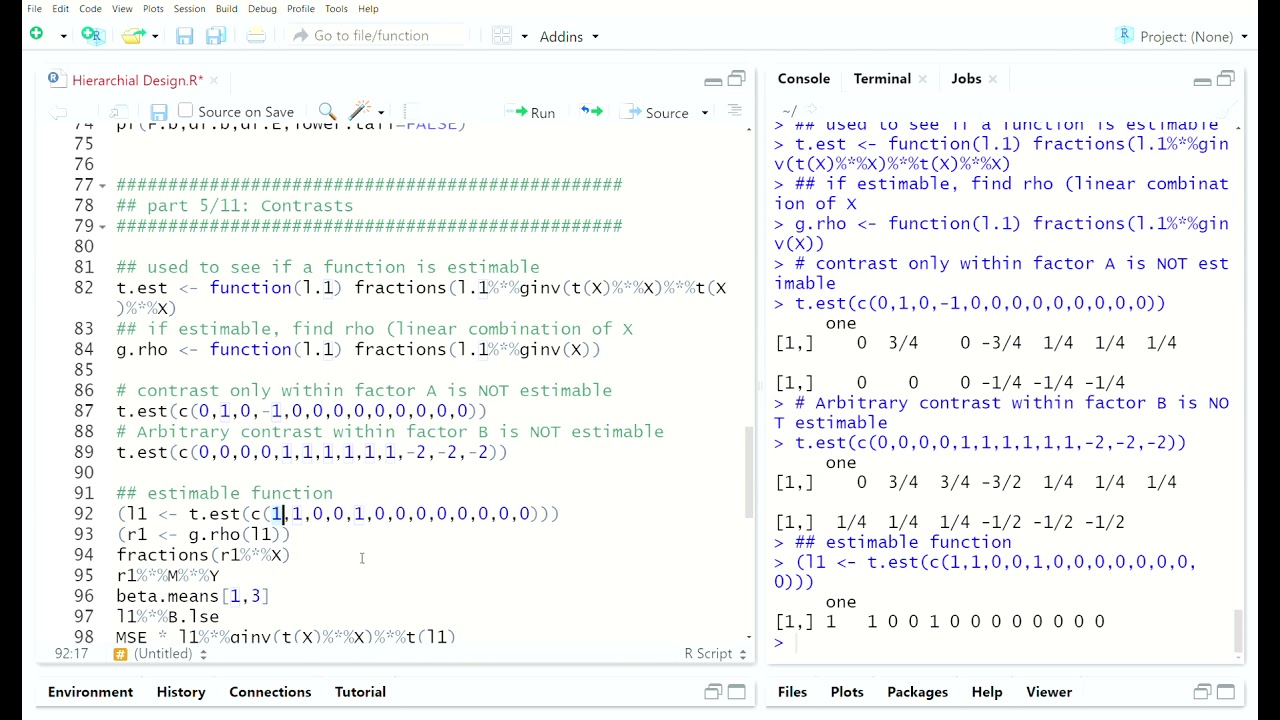Image resolution: width=1280 pixels, height=720 pixels.
Task: Expand the recent files dropdown arrow
Action: [x=155, y=36]
